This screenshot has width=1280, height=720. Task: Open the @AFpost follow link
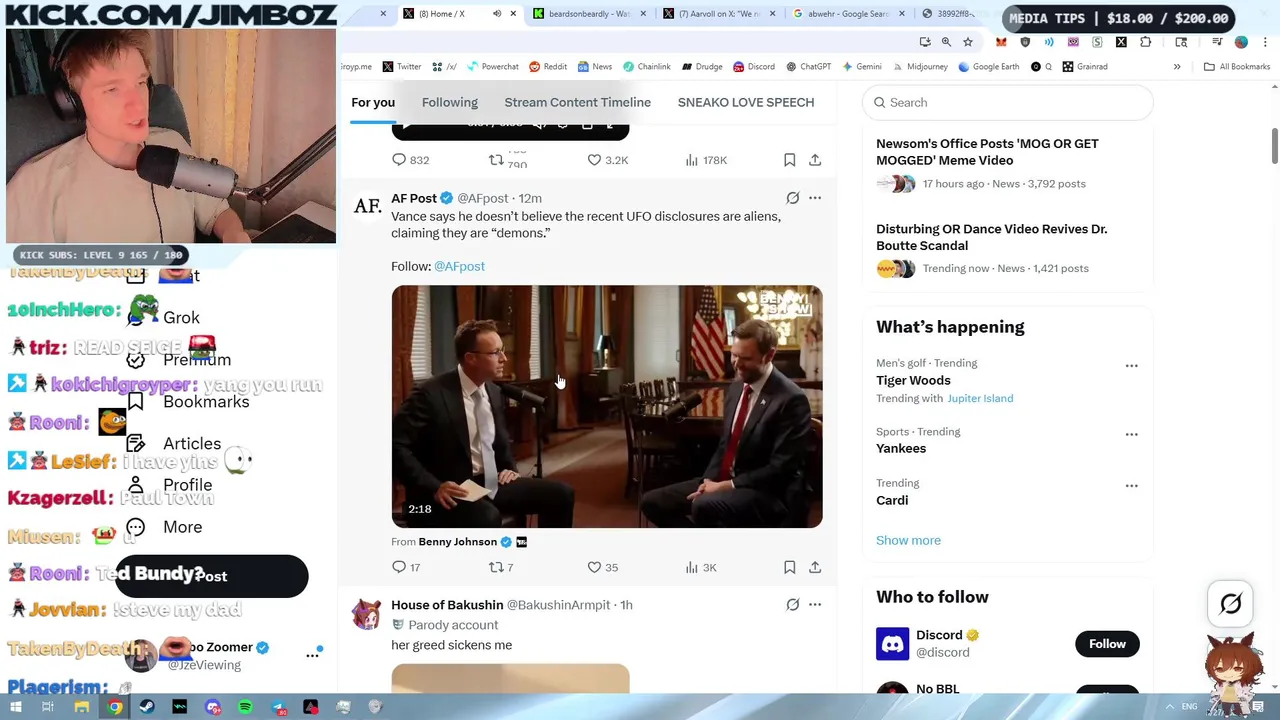pos(459,266)
